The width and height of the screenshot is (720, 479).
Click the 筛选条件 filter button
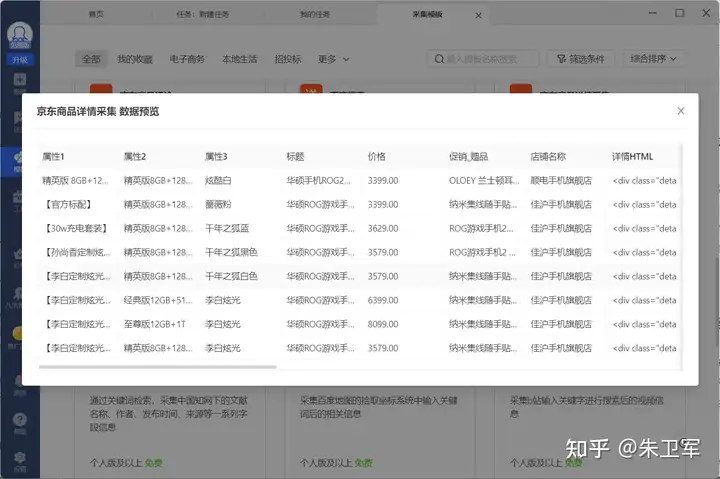(581, 59)
